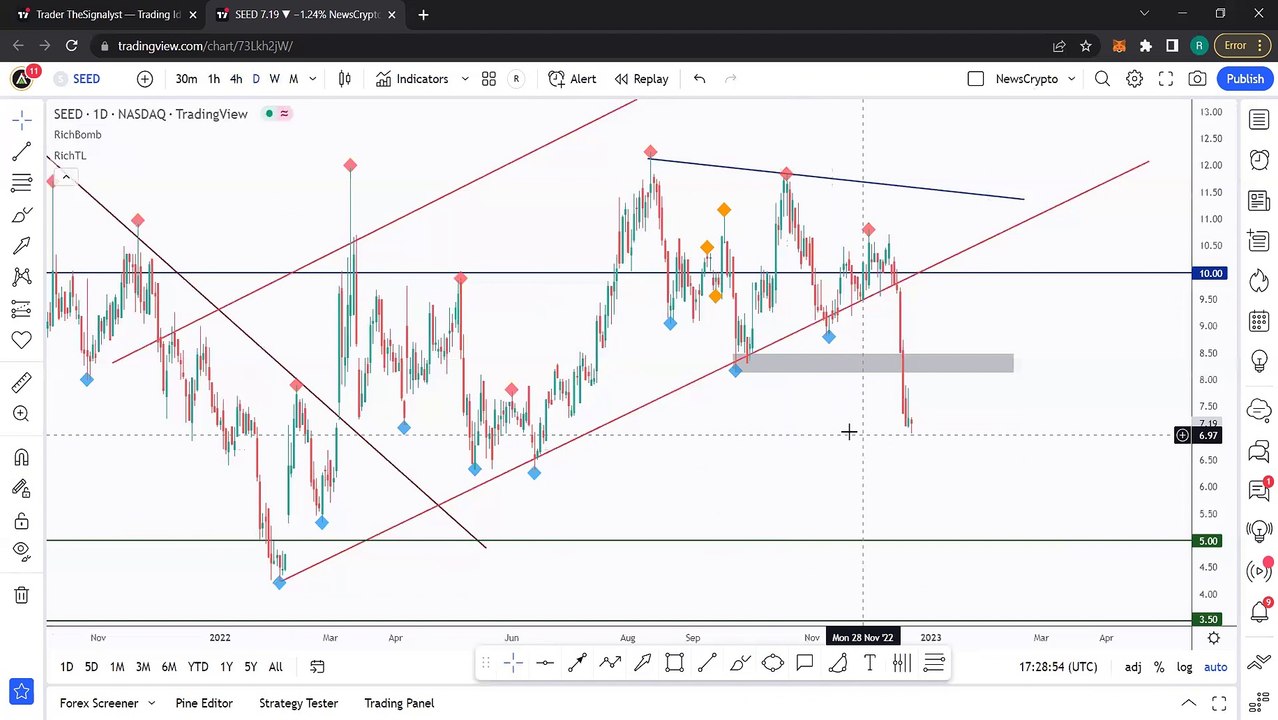
Task: Toggle auto scale on price axis
Action: coord(1215,667)
